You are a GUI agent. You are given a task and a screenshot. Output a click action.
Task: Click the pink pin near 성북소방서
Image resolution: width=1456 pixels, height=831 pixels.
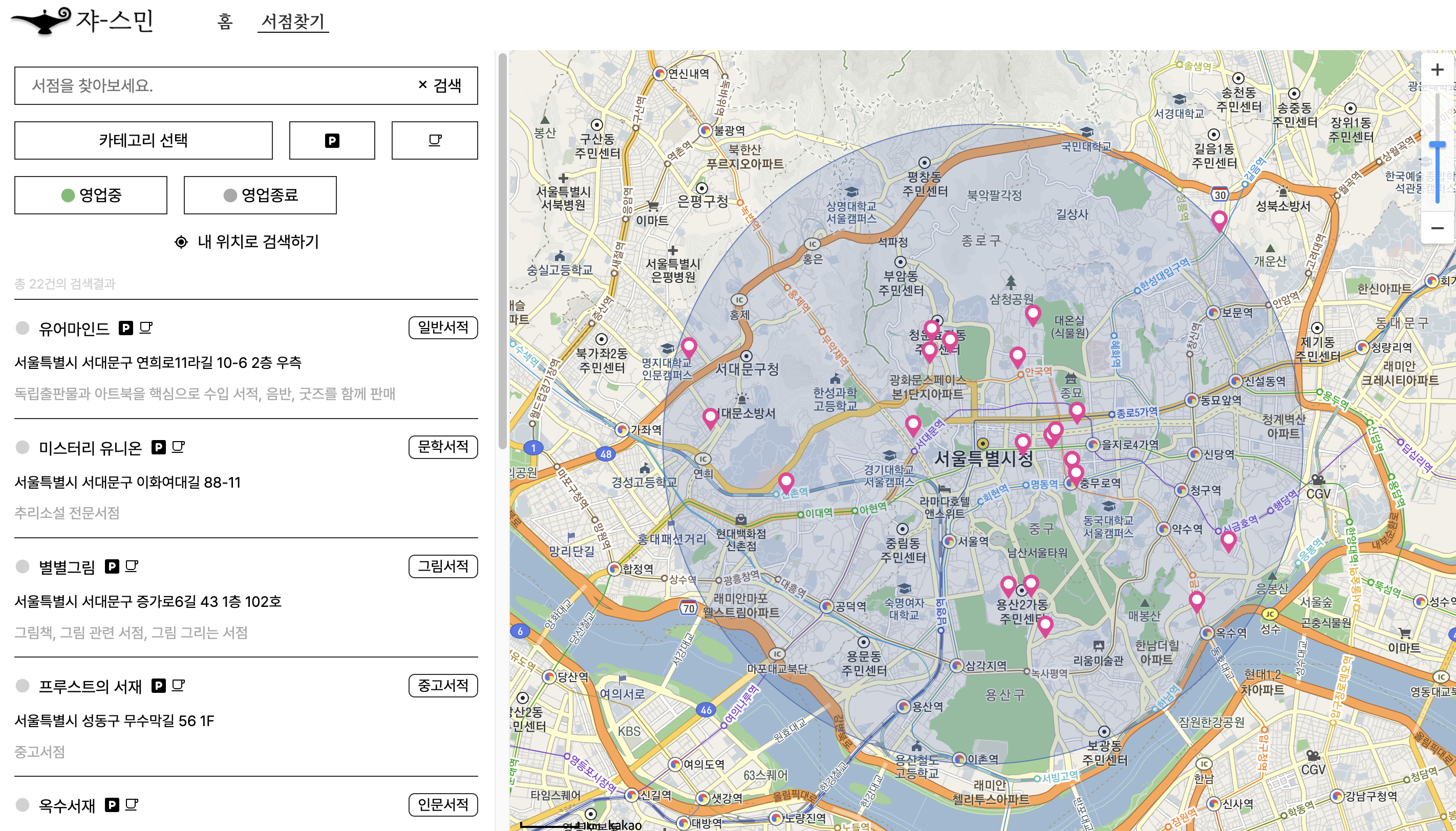pos(1218,220)
